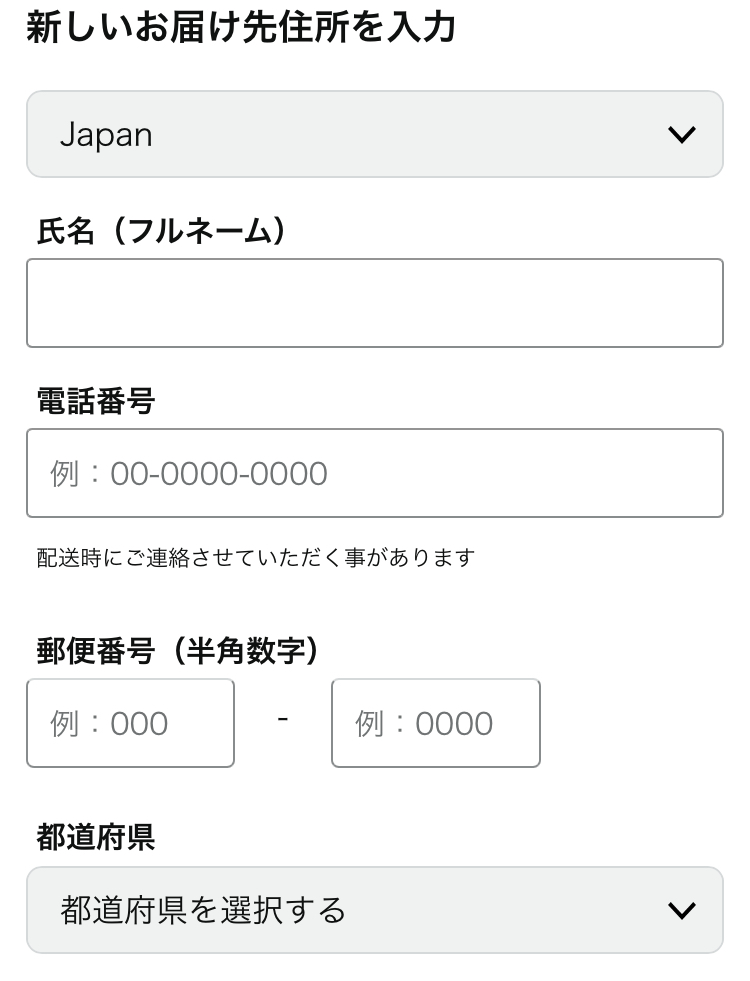
Task: Click the heading 新しいお届け先住所を入力
Action: 240,28
